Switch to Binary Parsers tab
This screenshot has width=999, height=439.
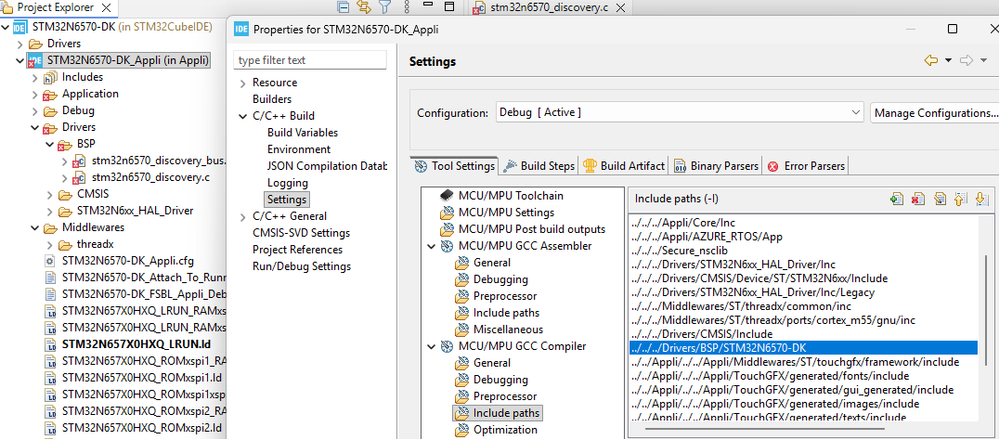tap(716, 166)
